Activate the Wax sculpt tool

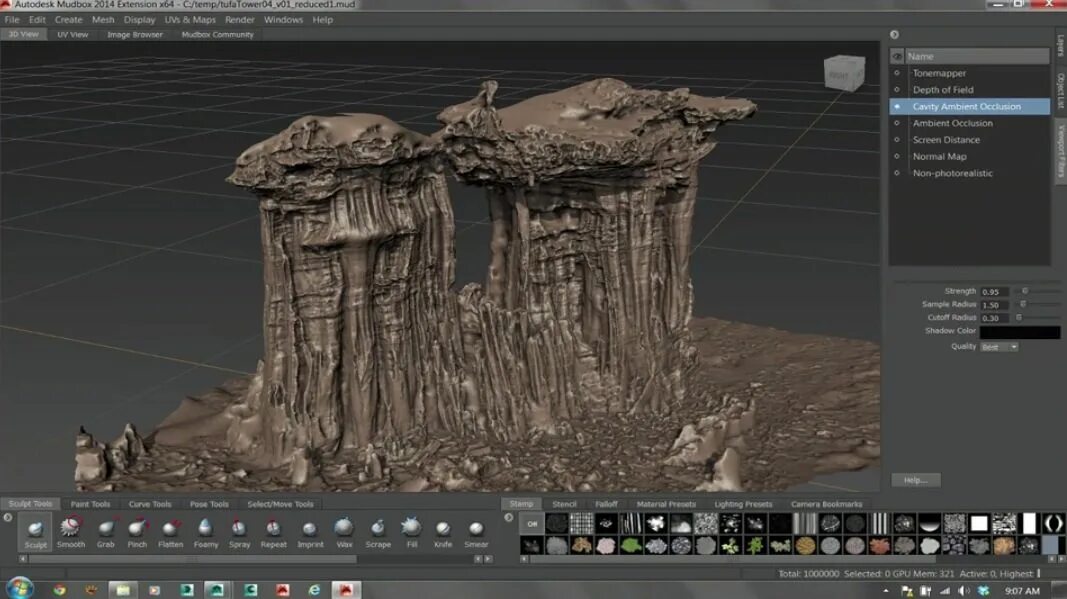[344, 530]
